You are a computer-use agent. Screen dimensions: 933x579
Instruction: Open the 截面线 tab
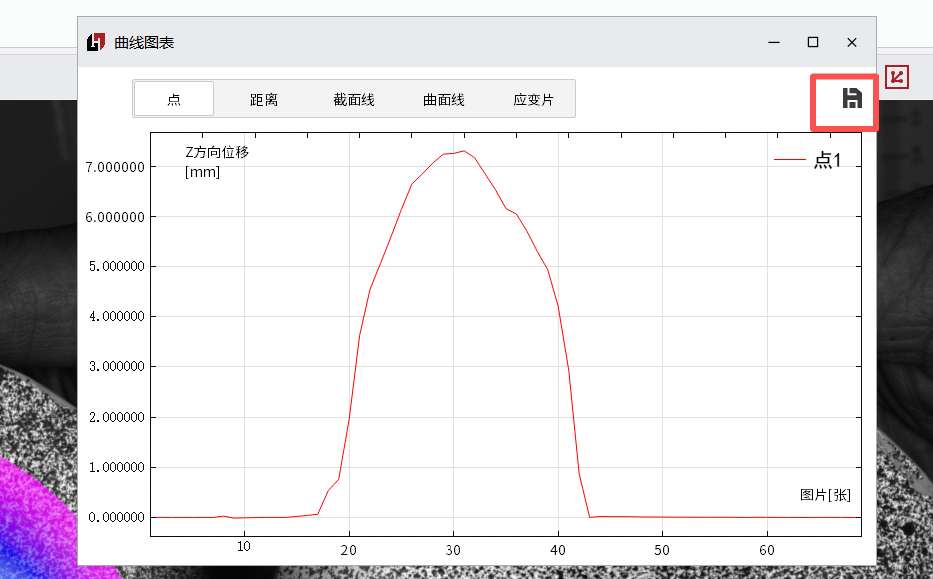[x=354, y=99]
